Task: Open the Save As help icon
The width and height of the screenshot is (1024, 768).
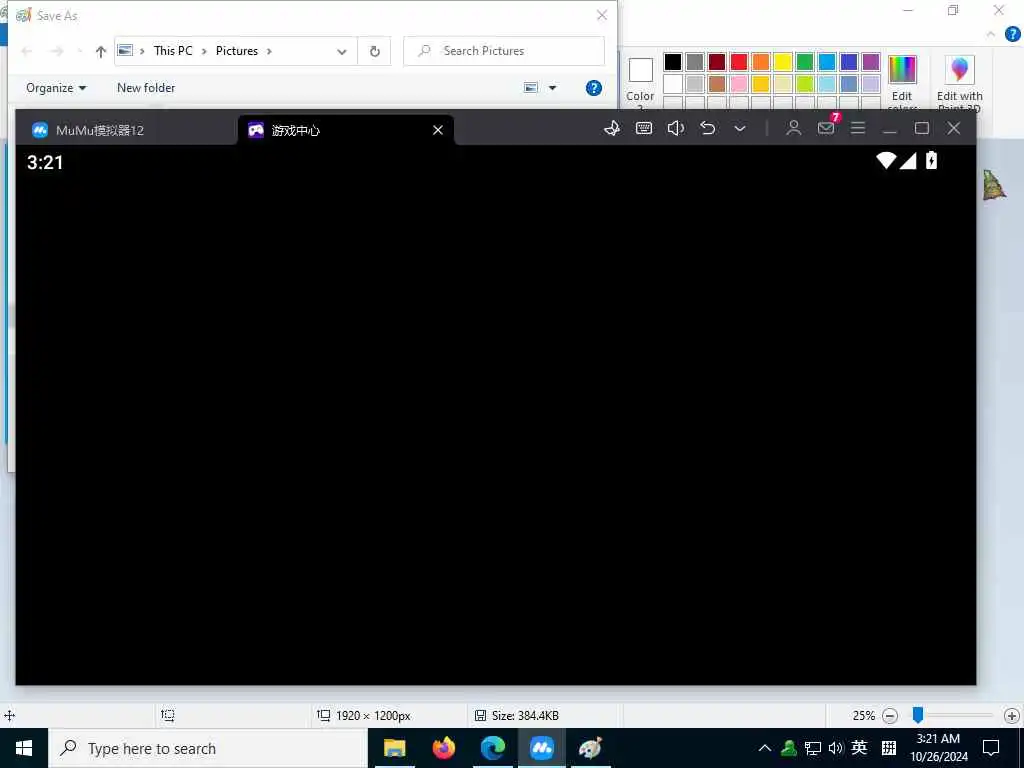Action: 594,88
